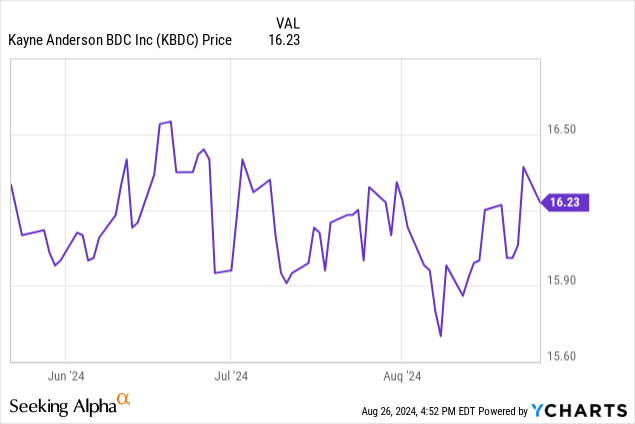
Task: Click the lowest point of the price line
Action: pyautogui.click(x=441, y=336)
